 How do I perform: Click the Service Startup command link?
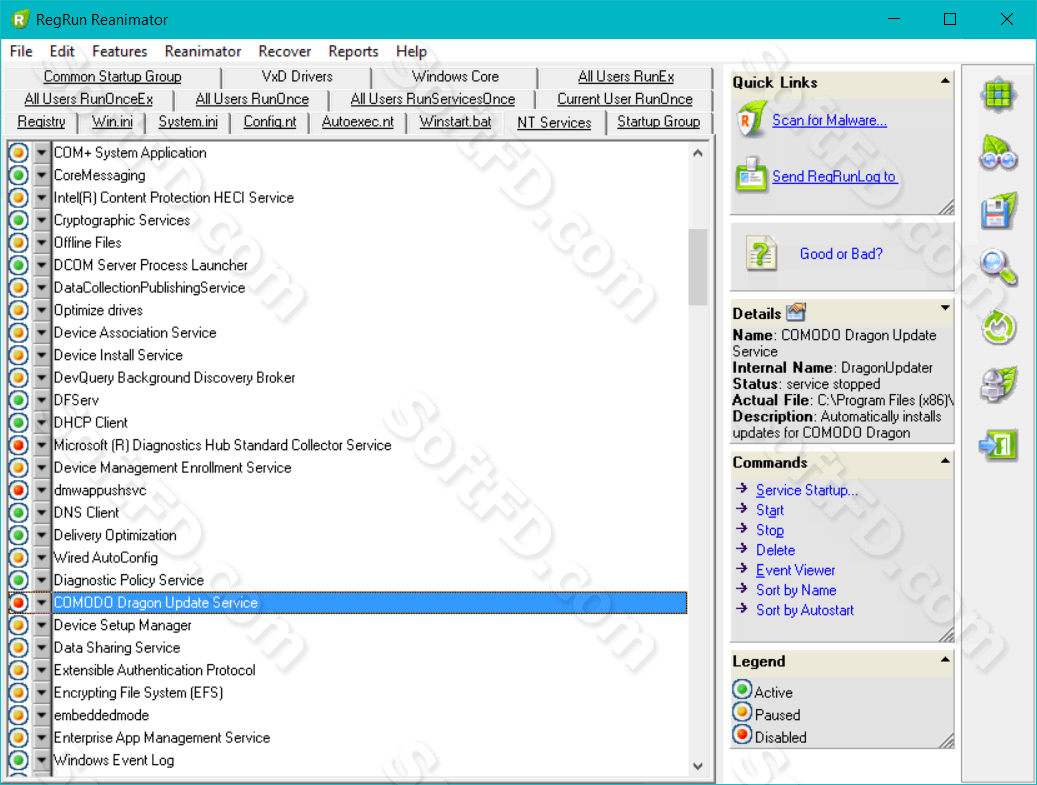pos(807,490)
